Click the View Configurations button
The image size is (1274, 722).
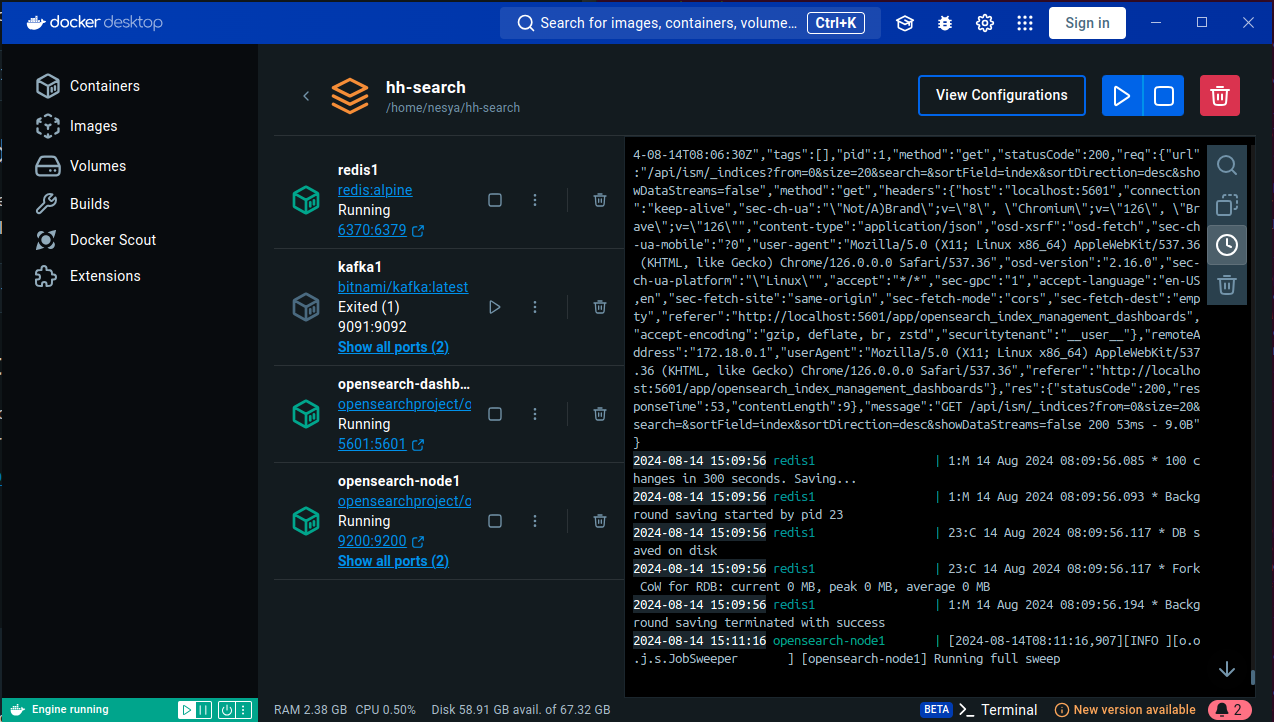coord(1001,95)
